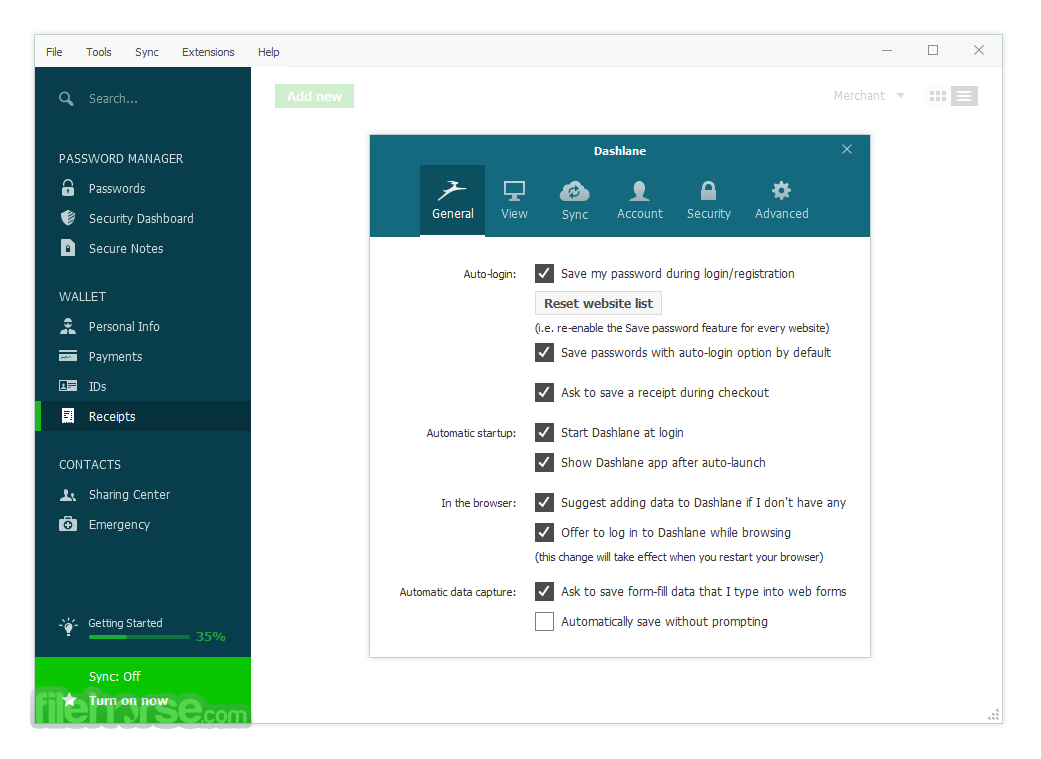Select the View tab label
Screen dimensions: 1041x759
(x=515, y=214)
